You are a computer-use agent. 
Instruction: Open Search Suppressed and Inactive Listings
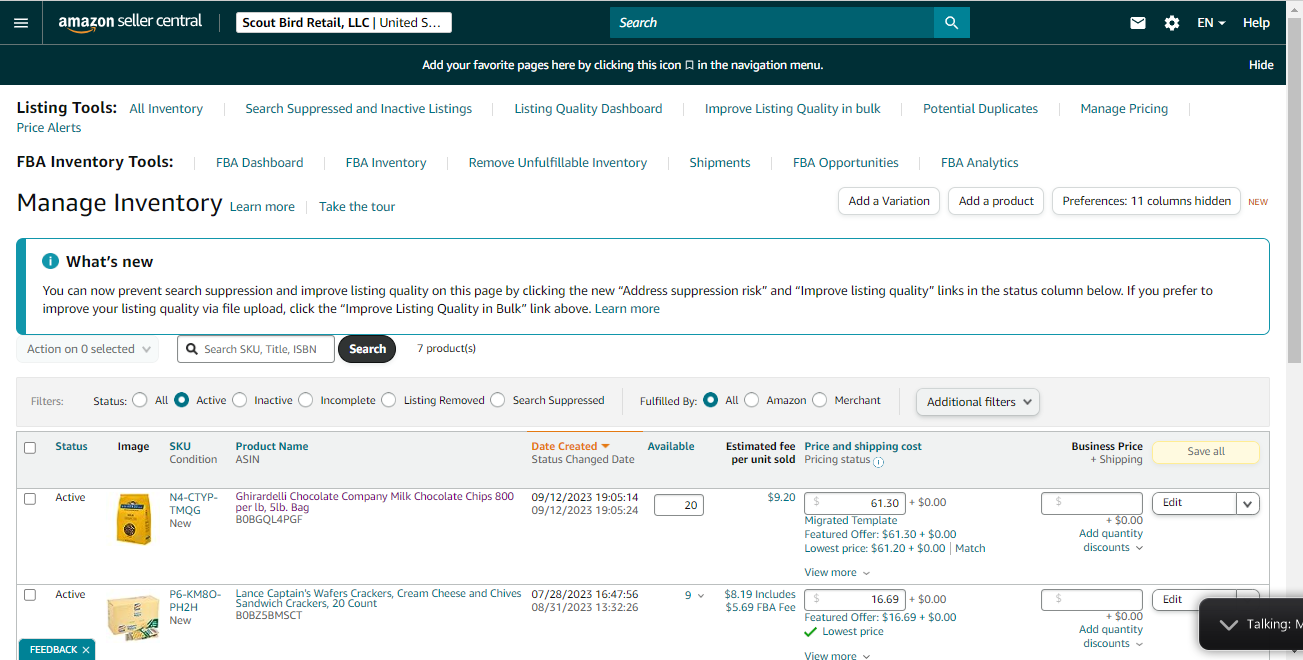[x=358, y=109]
